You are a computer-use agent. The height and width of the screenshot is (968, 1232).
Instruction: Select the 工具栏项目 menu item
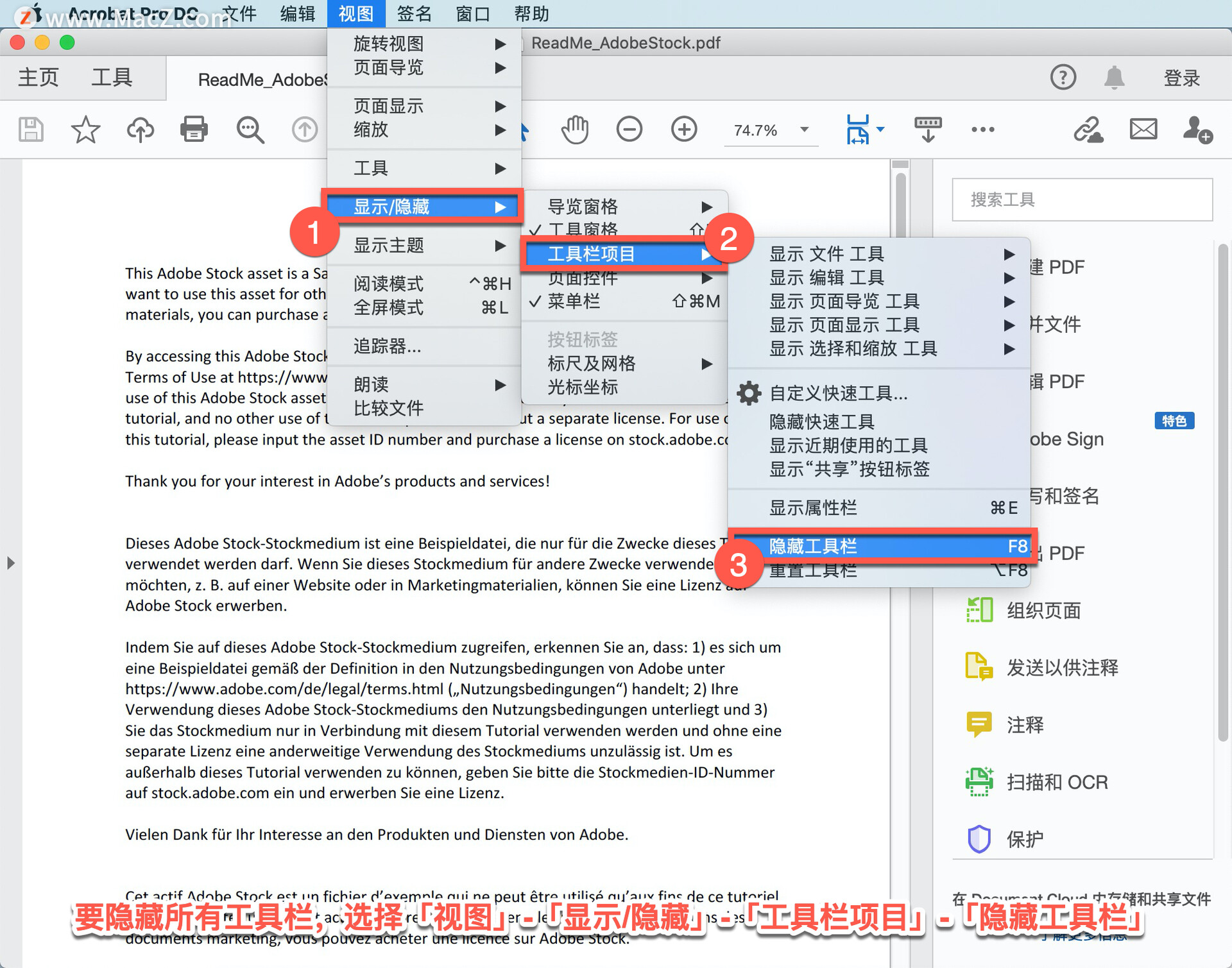click(x=624, y=254)
